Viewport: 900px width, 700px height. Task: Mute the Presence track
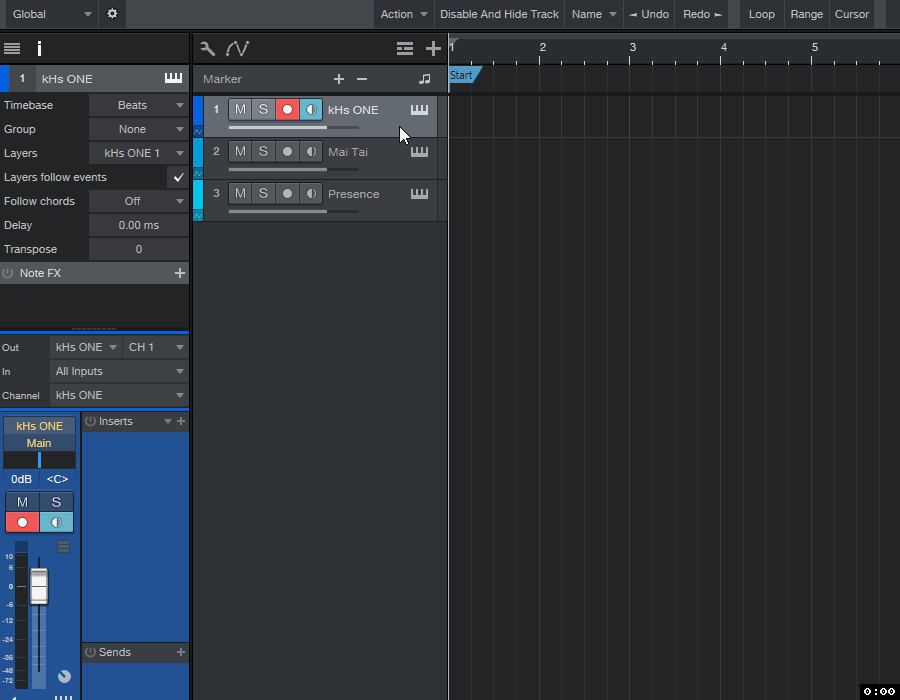(240, 193)
